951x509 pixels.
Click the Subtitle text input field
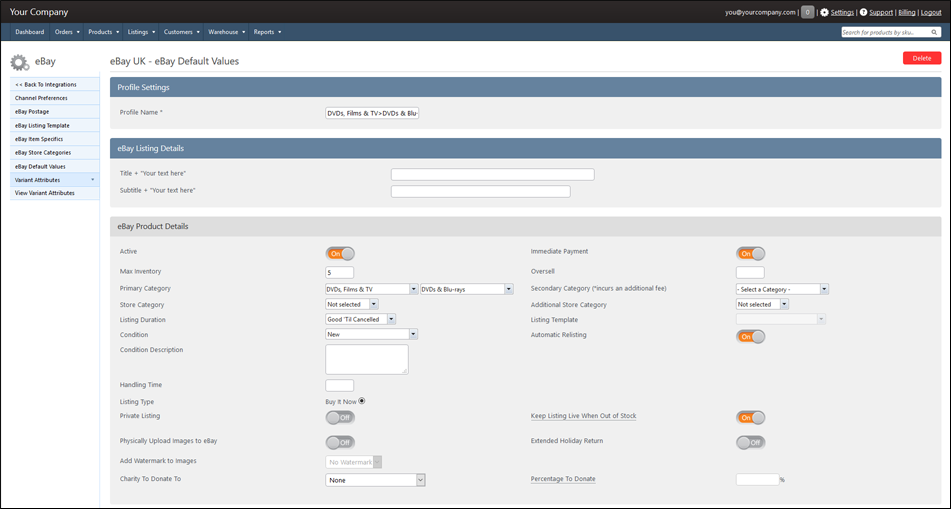(480, 192)
